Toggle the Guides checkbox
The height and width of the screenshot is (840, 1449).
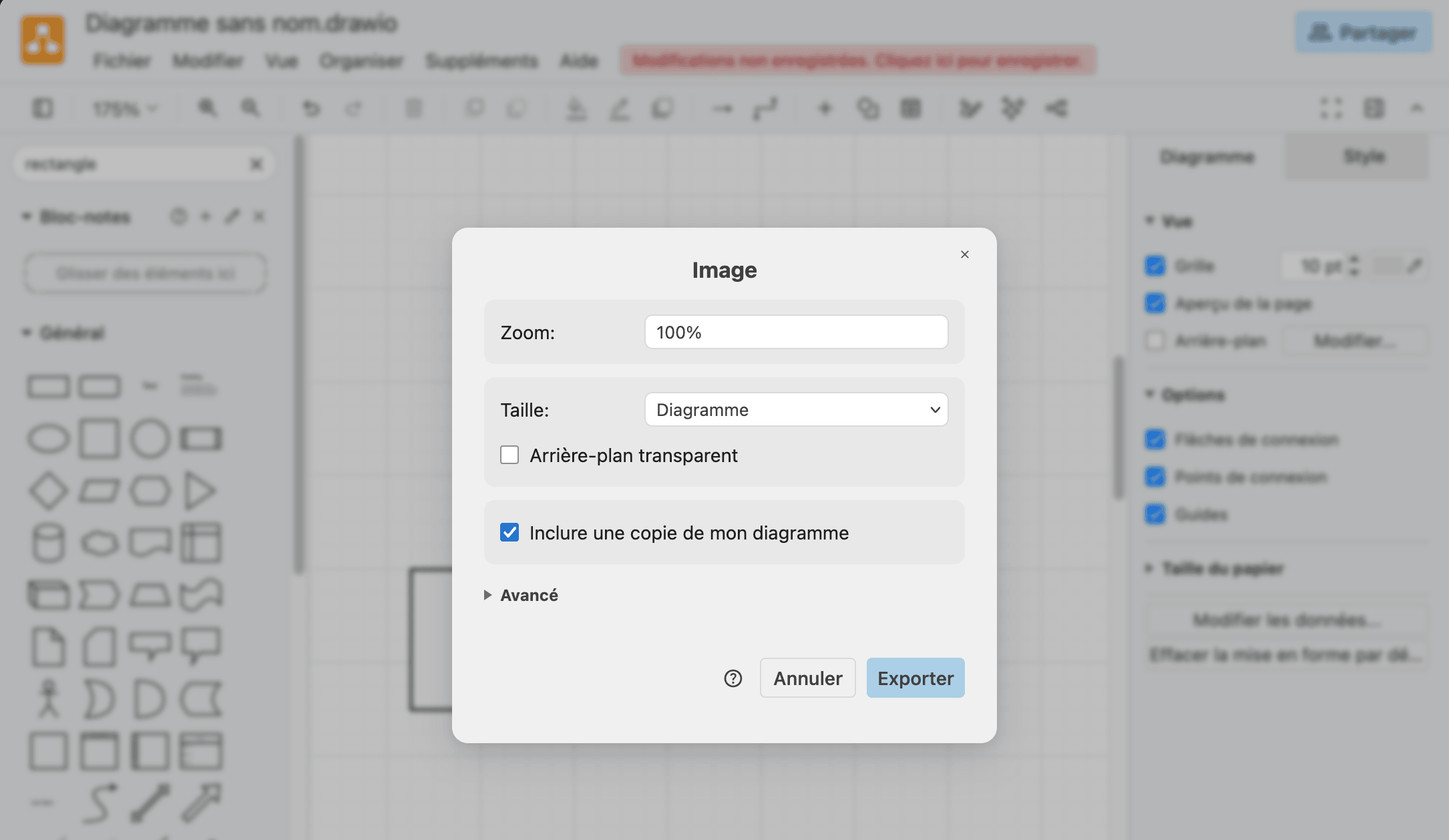coord(1155,514)
